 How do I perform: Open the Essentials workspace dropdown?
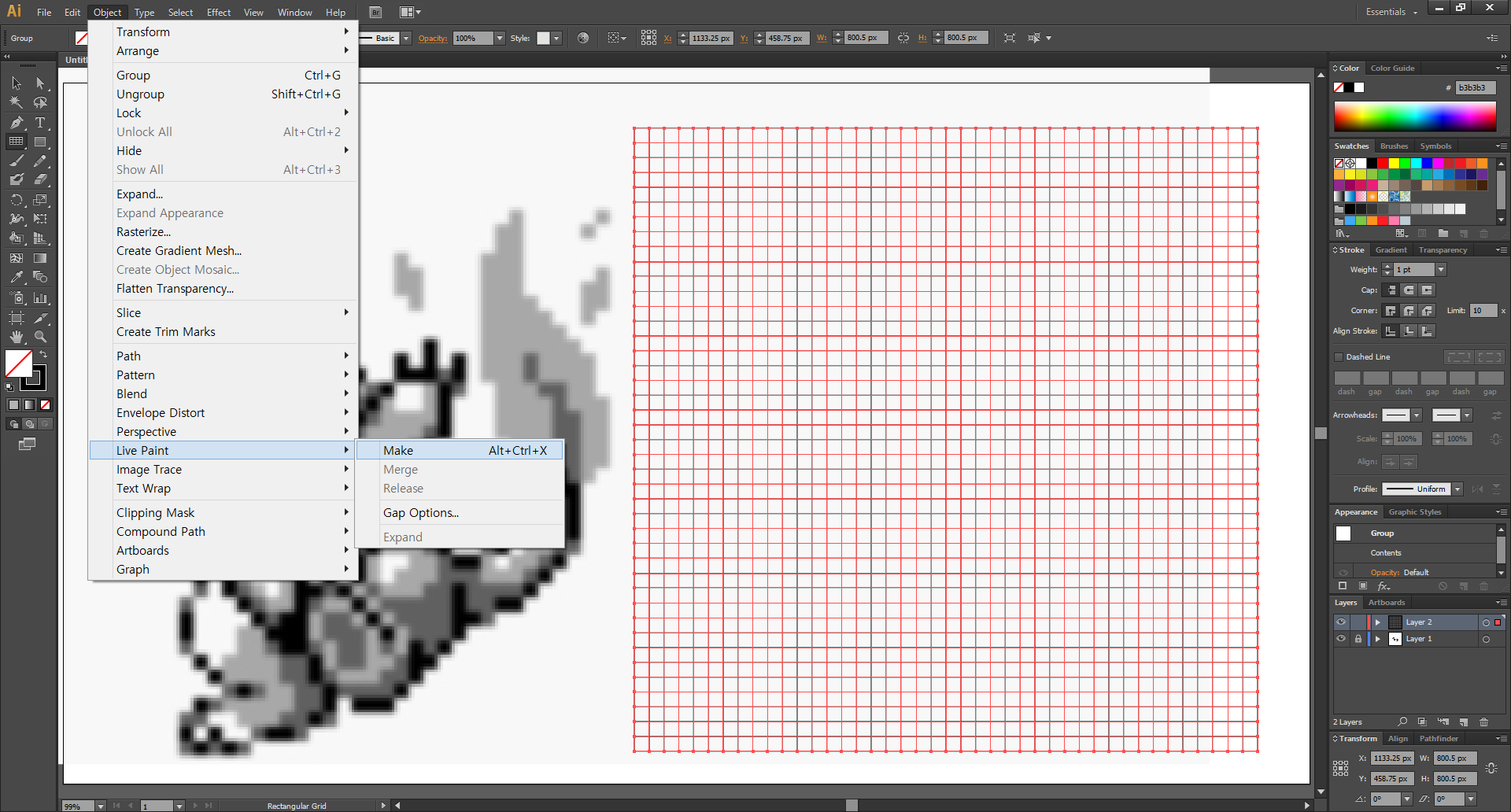(x=1391, y=12)
